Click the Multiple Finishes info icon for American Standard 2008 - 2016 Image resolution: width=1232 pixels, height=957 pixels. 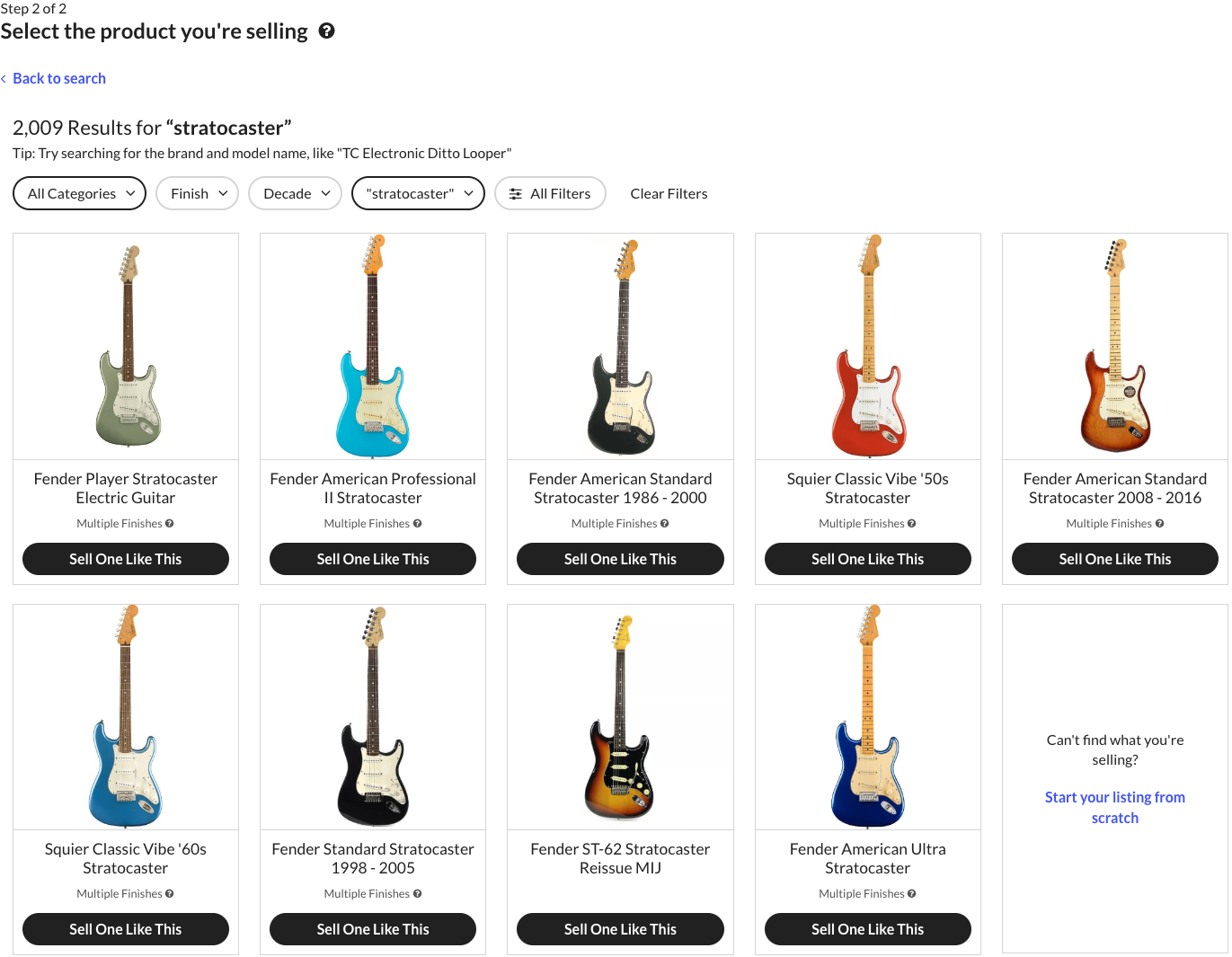[x=1159, y=524]
